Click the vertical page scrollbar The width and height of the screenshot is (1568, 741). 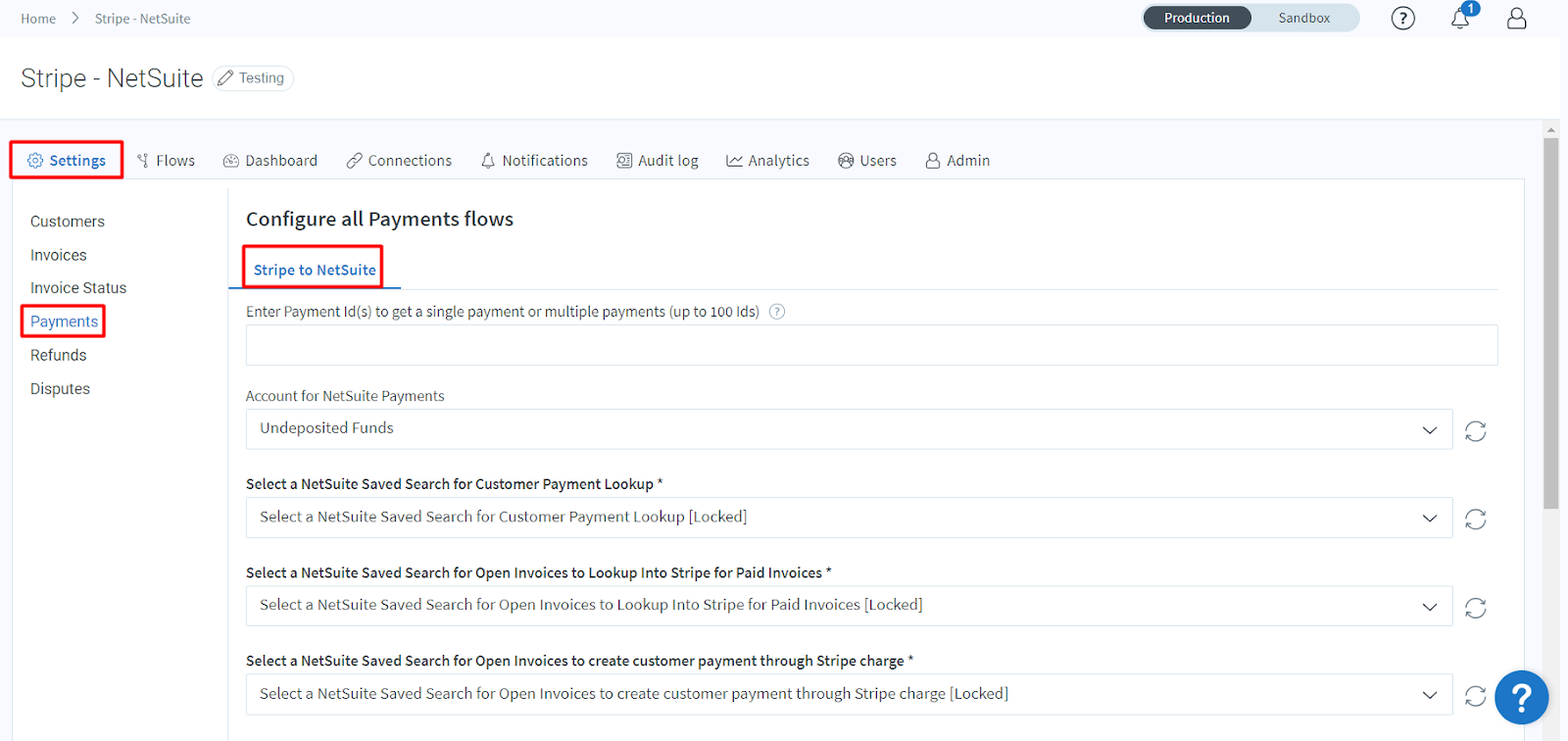click(1550, 323)
